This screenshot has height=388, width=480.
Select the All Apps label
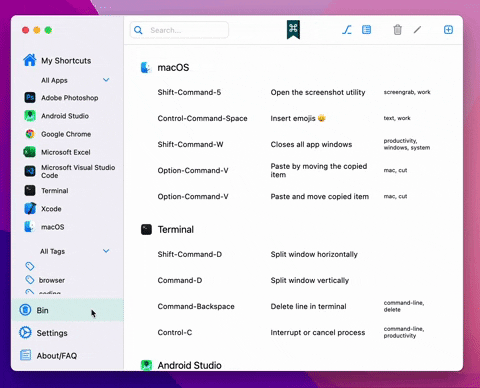click(x=54, y=80)
